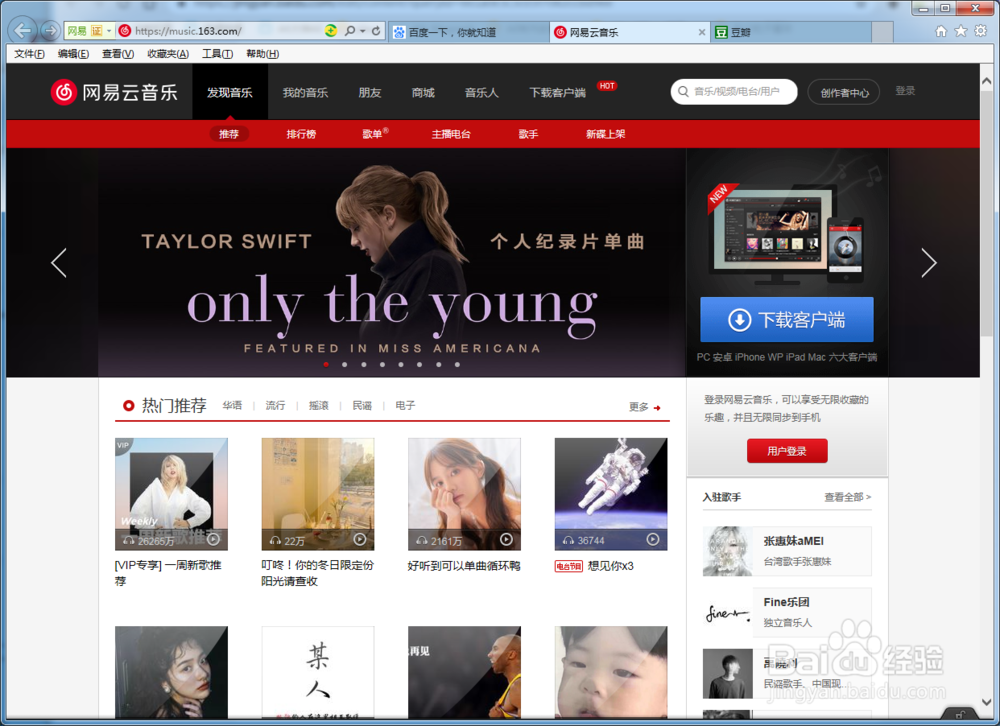Play the 2161万 playlist via play icon
The width and height of the screenshot is (1000, 726).
506,540
